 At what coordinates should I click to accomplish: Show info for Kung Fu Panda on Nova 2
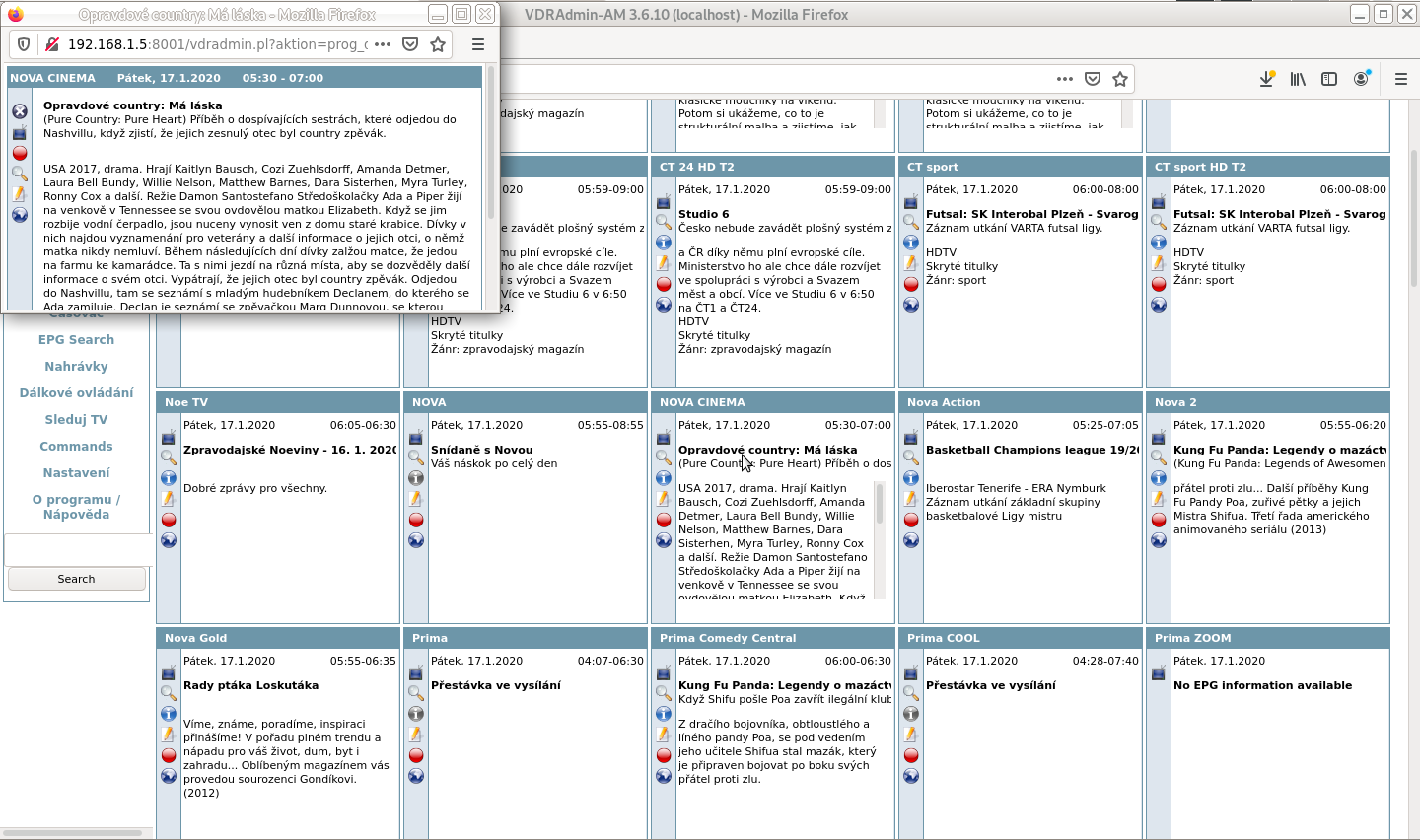[x=1159, y=478]
